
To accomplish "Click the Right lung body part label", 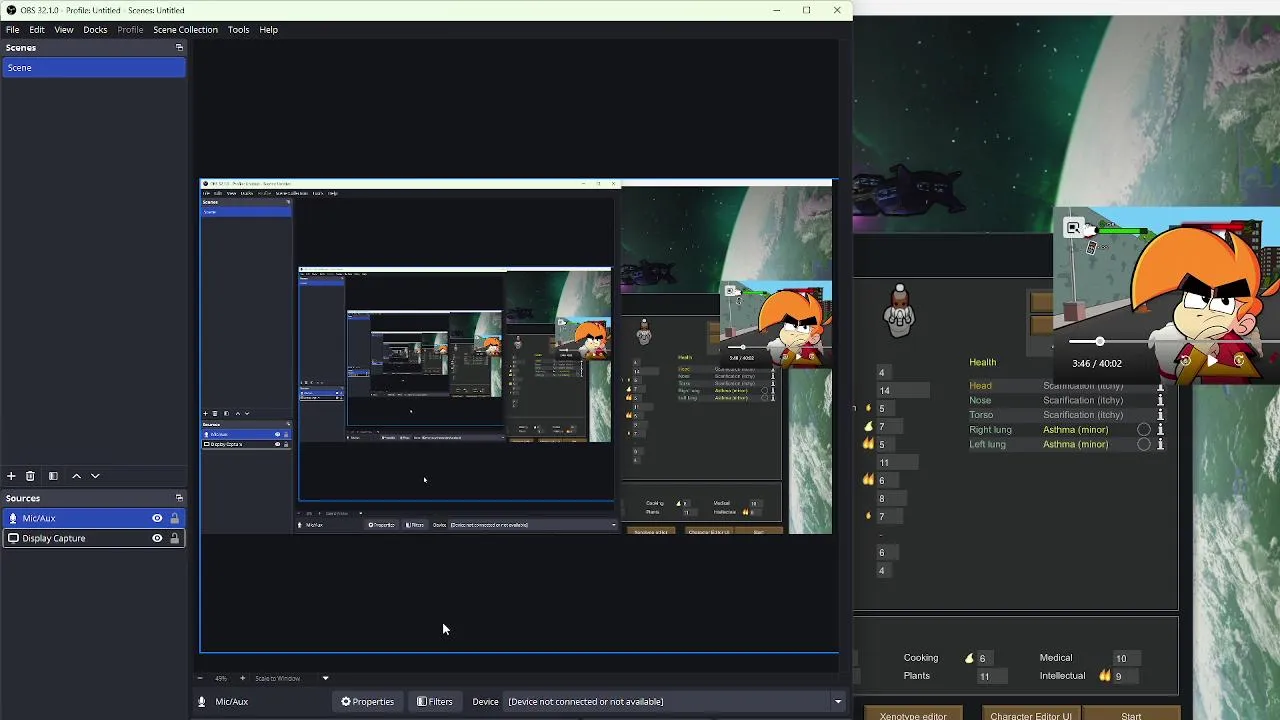I will point(990,430).
